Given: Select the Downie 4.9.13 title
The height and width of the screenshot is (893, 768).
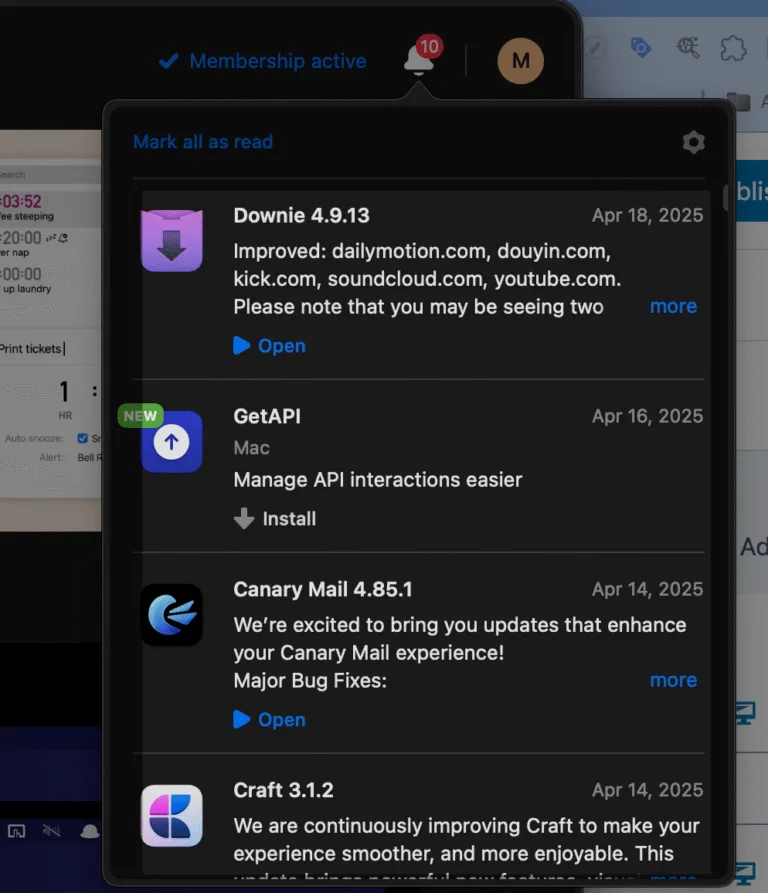Looking at the screenshot, I should [x=301, y=215].
